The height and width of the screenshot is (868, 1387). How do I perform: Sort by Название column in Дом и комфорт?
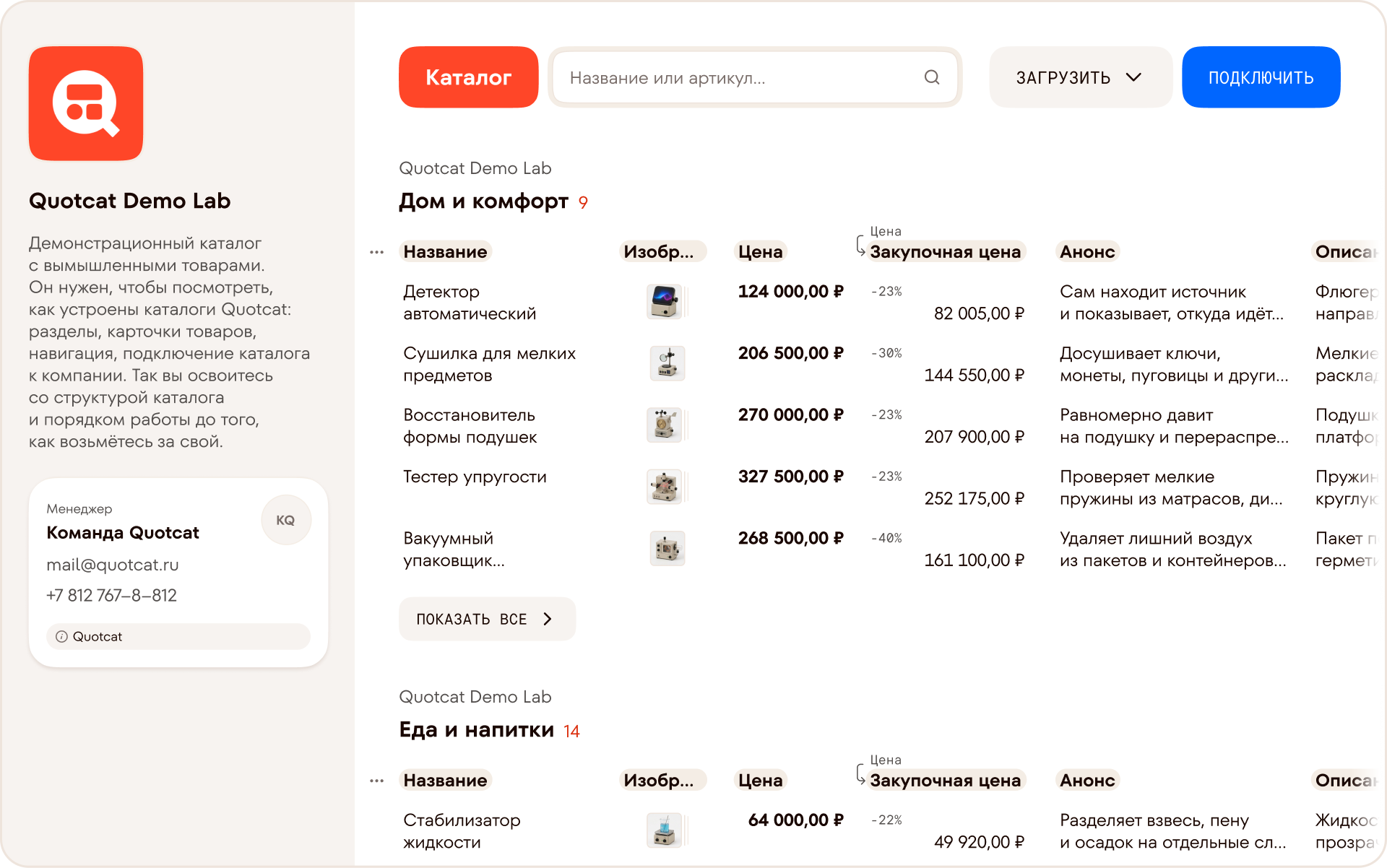[445, 251]
